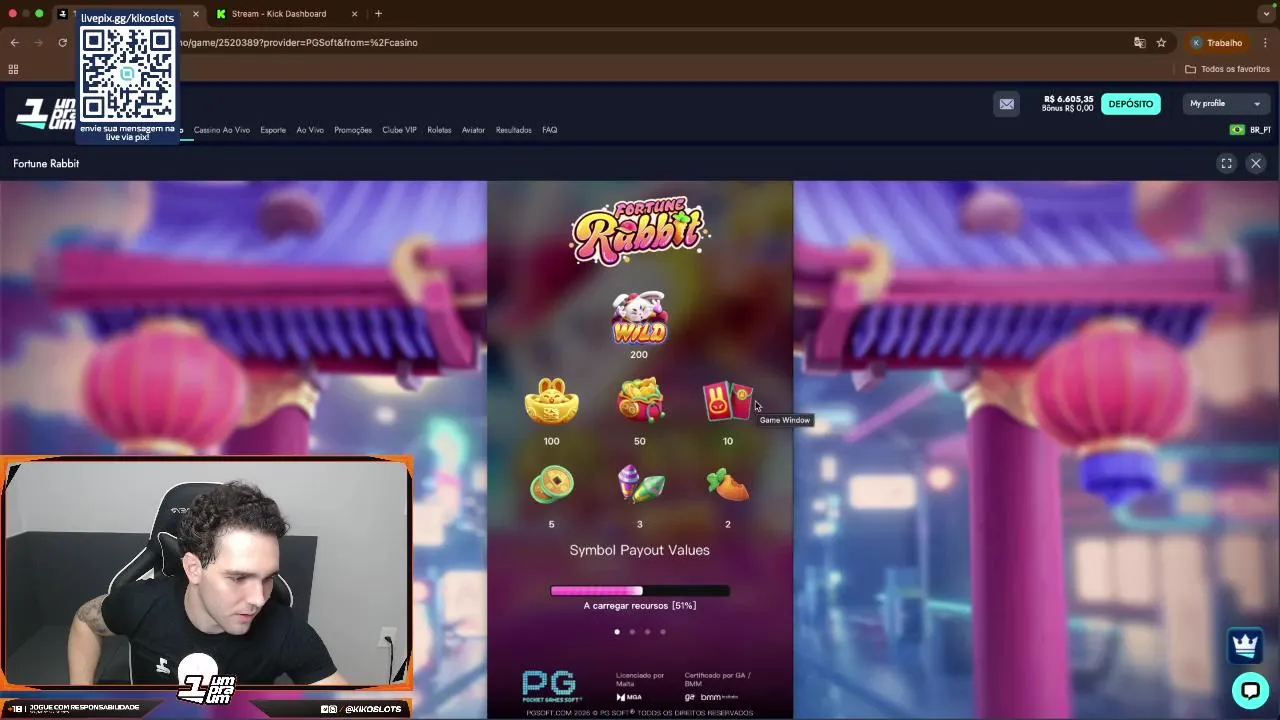Open the Chrome three-dot menu
Screen dimensions: 1280x720
click(x=1265, y=43)
